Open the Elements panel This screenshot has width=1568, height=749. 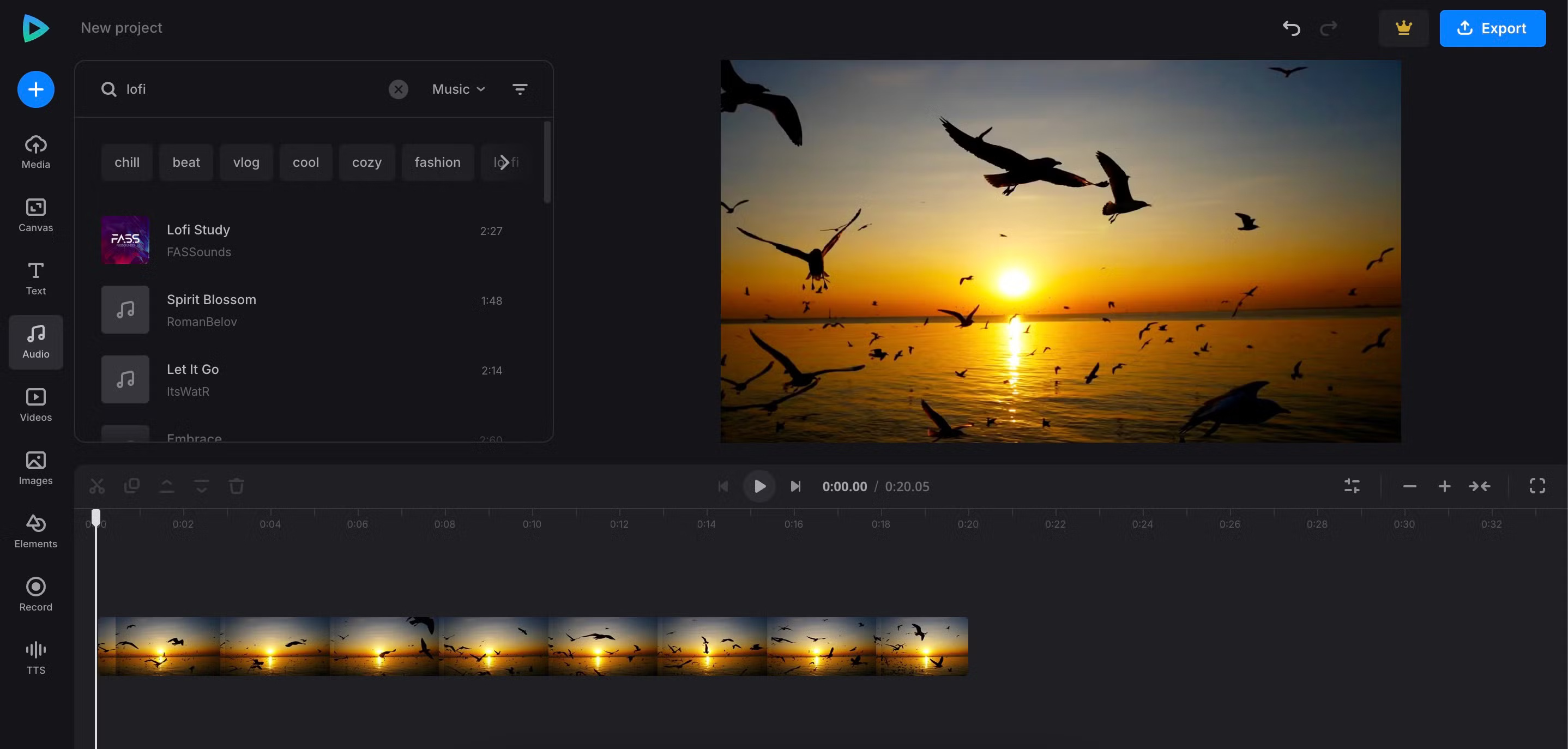pyautogui.click(x=35, y=530)
